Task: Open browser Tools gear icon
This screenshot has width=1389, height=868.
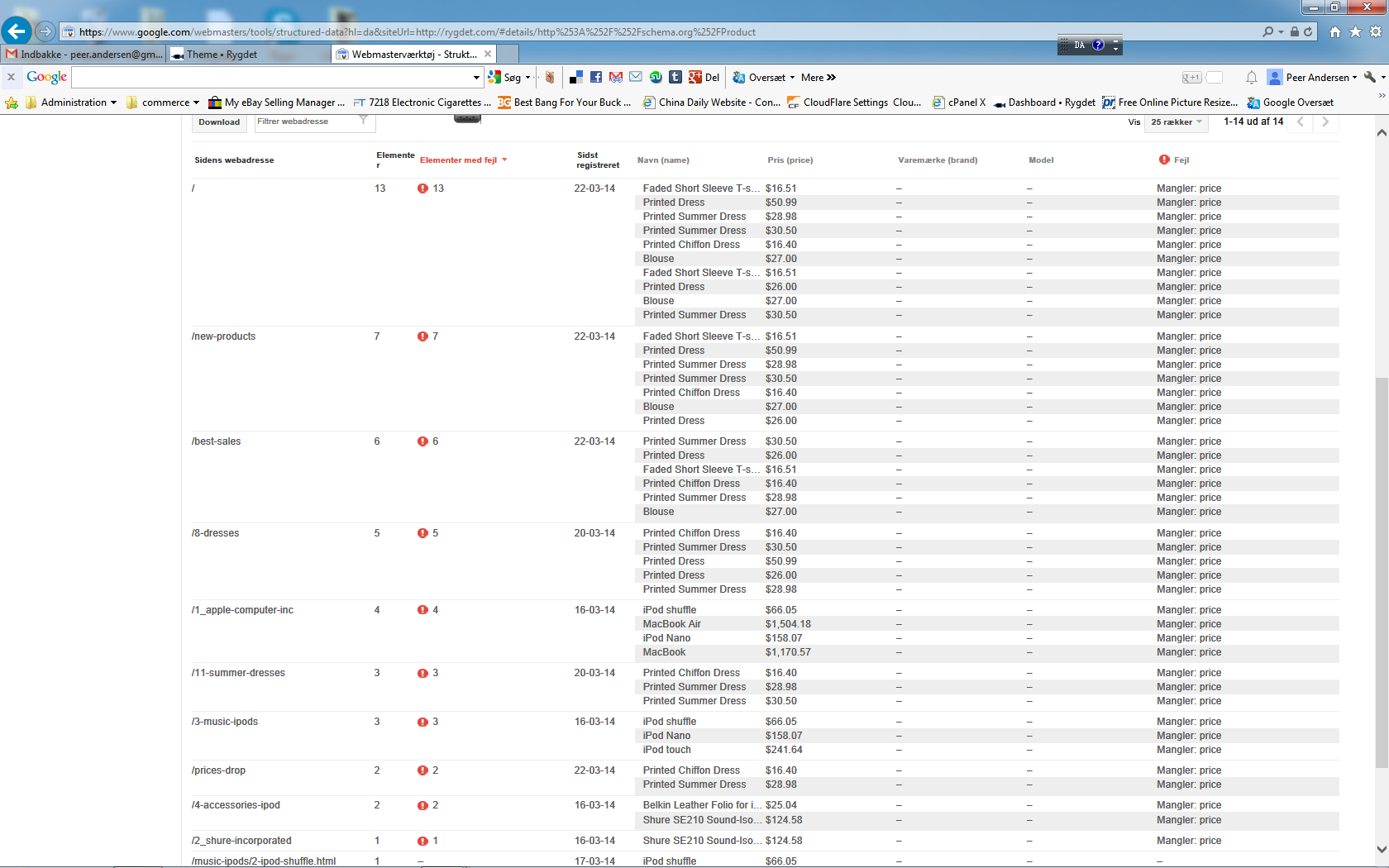Action: (x=1376, y=31)
